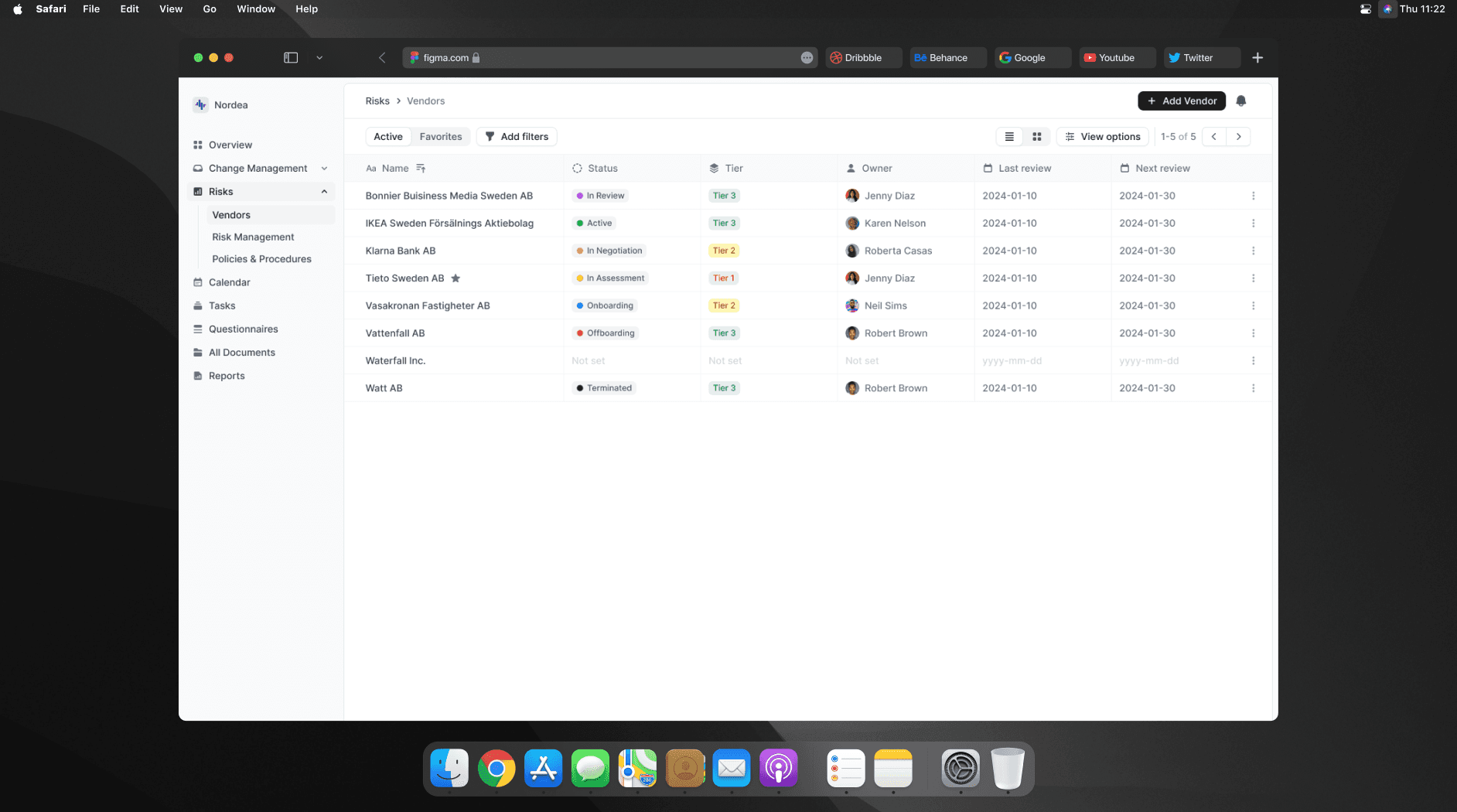Open row menu for Tieto Sweden AB
The width and height of the screenshot is (1457, 812).
click(1254, 278)
